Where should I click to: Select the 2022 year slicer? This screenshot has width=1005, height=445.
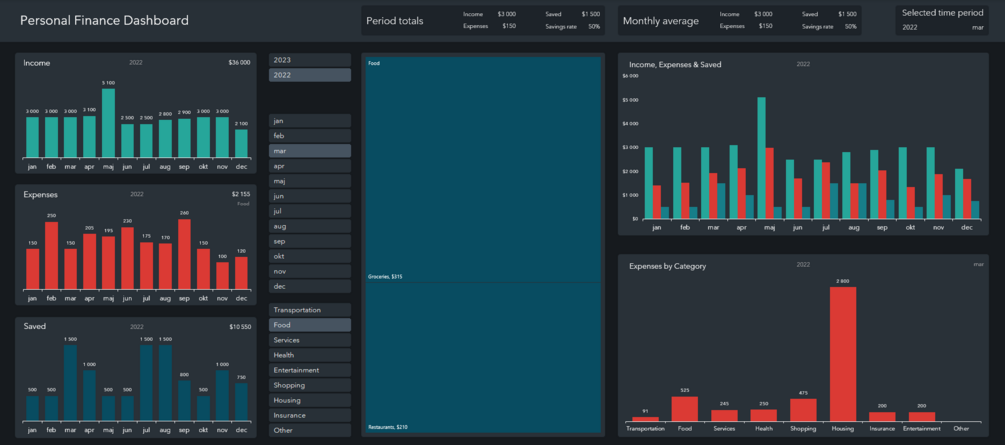[310, 75]
